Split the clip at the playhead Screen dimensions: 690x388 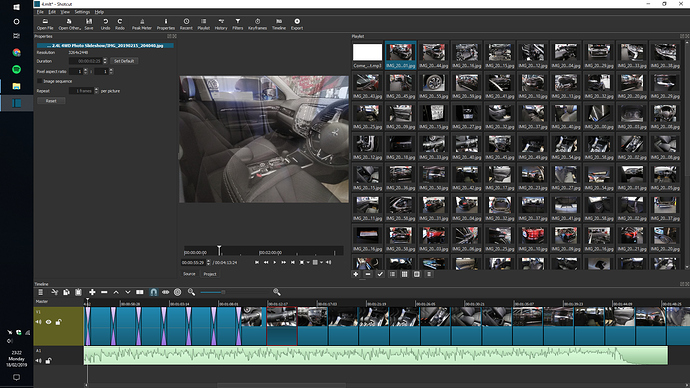[139, 292]
